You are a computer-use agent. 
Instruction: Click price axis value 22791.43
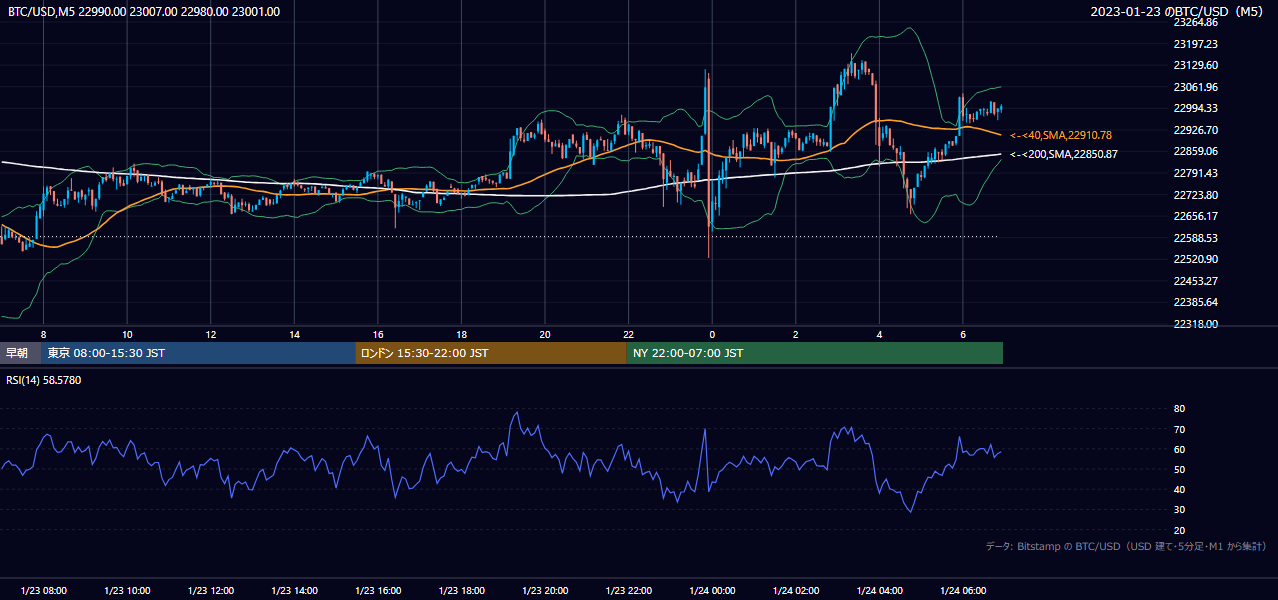1195,173
